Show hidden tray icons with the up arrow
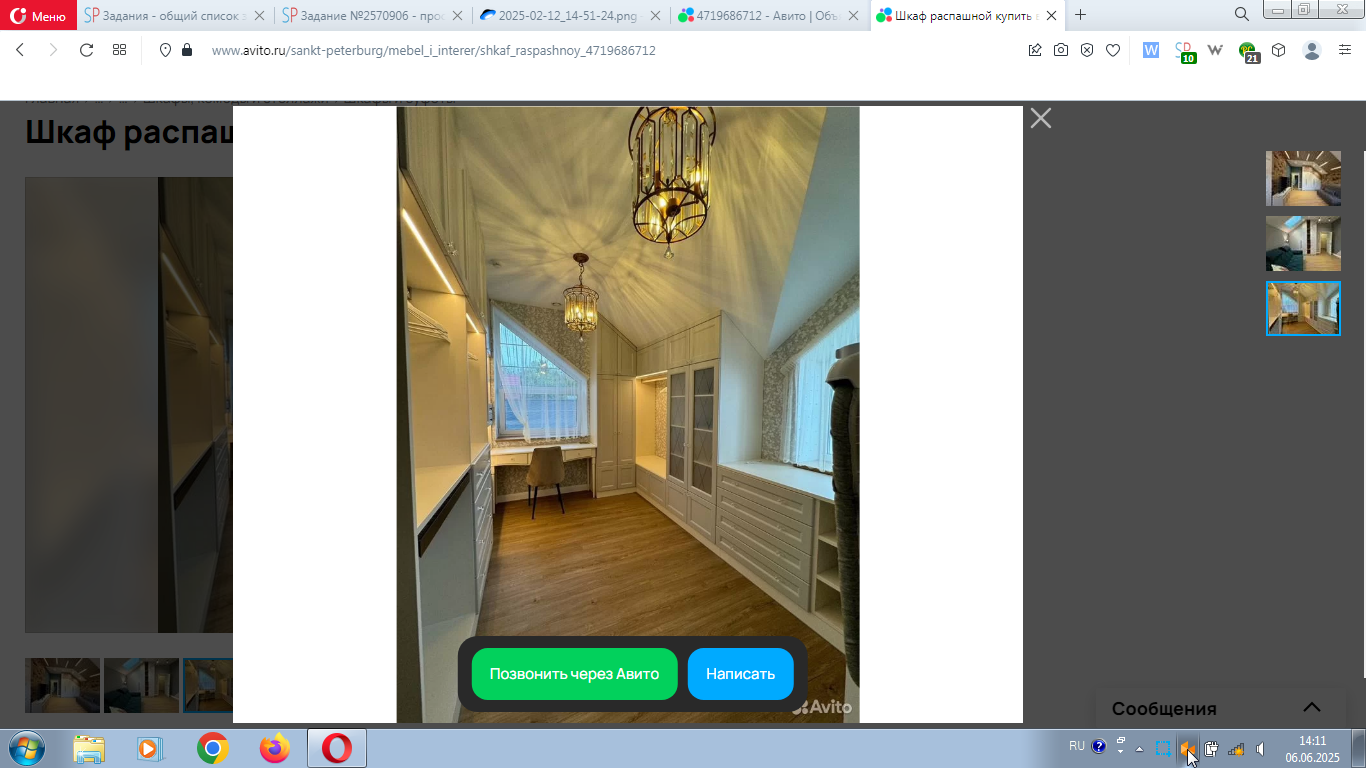The image size is (1366, 768). click(1139, 749)
